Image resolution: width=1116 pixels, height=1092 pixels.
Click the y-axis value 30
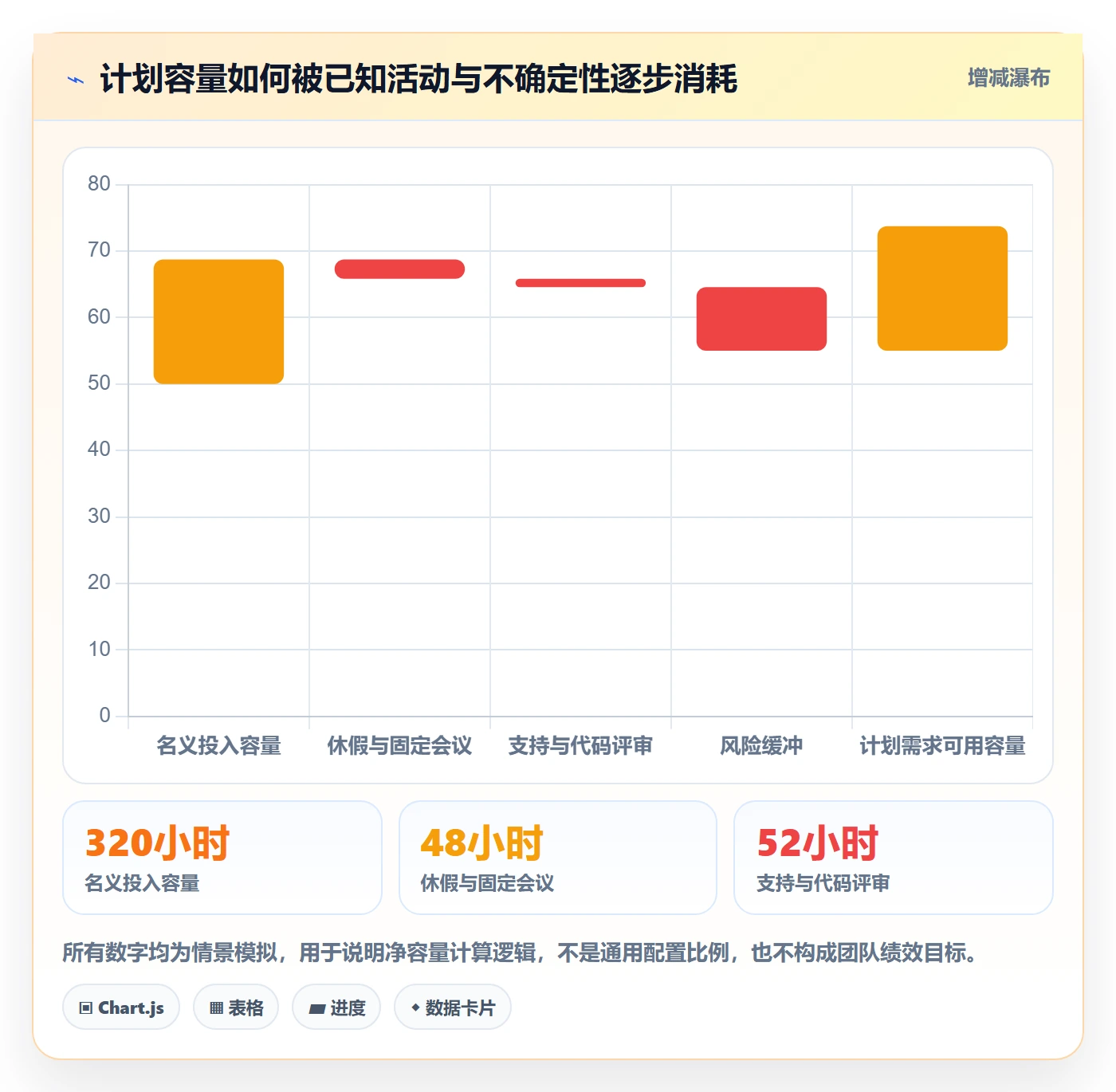click(x=99, y=517)
